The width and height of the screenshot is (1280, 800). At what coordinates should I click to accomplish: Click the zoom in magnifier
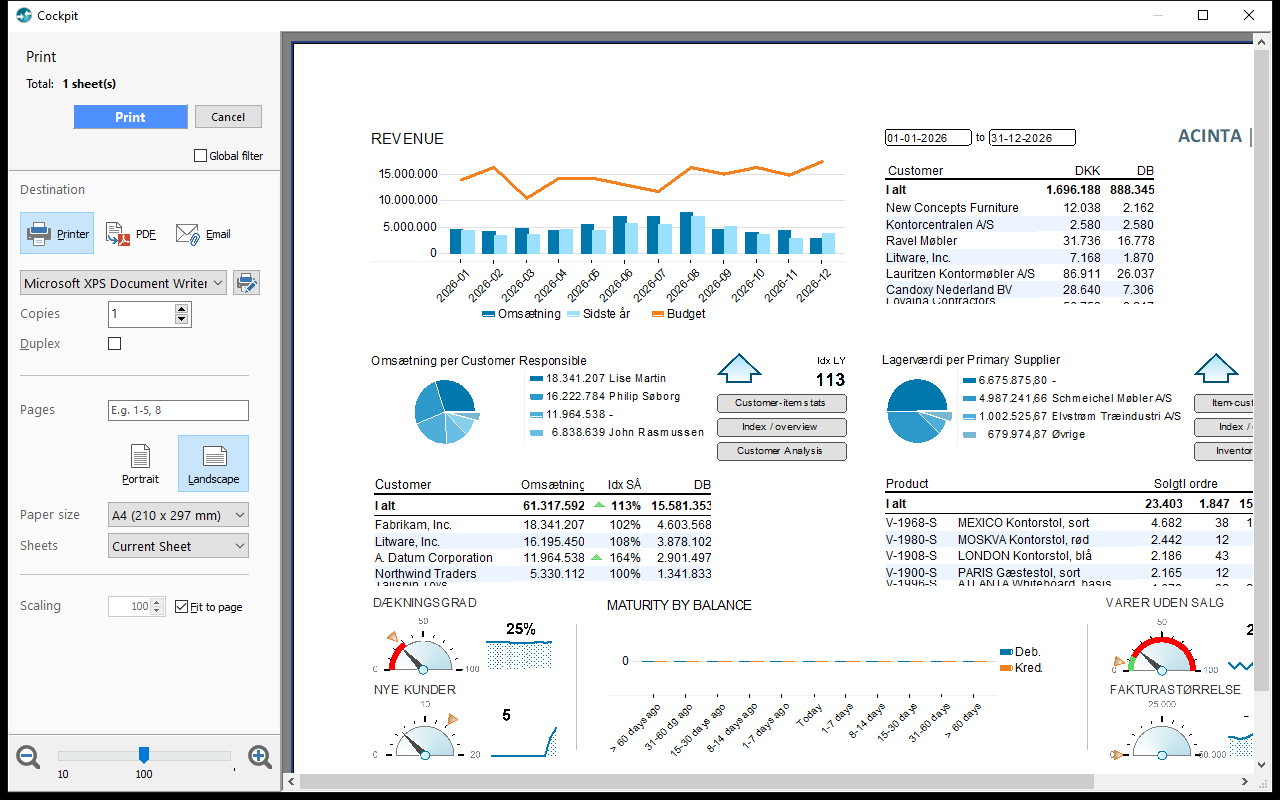pyautogui.click(x=260, y=757)
